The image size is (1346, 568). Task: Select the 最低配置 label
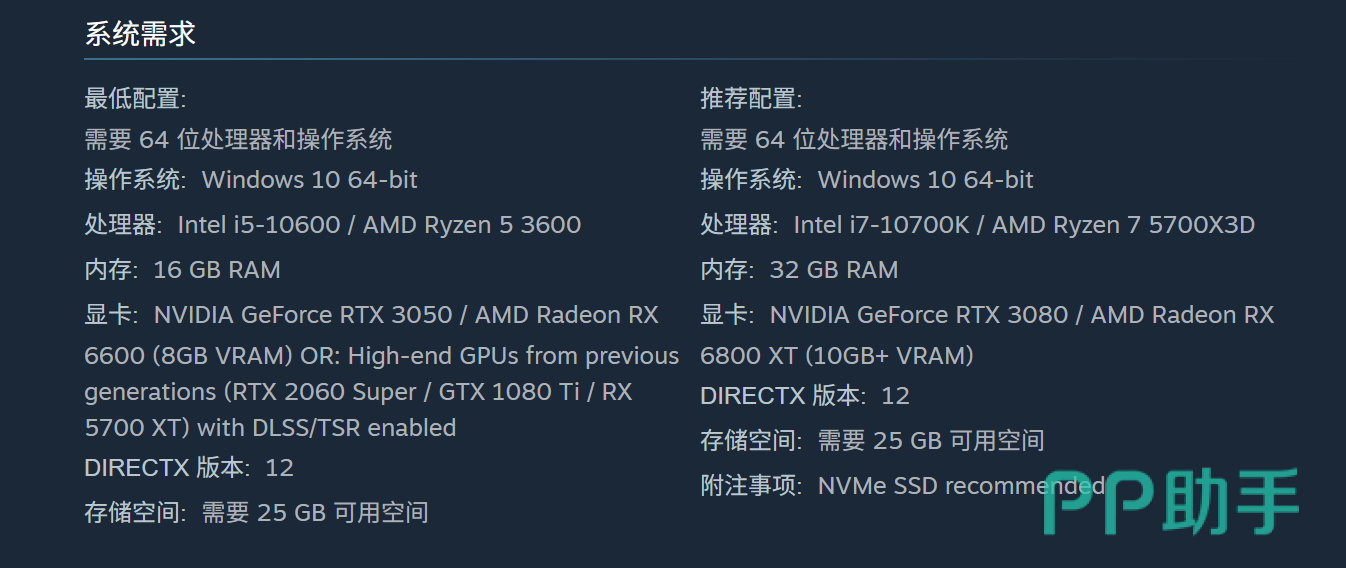135,99
